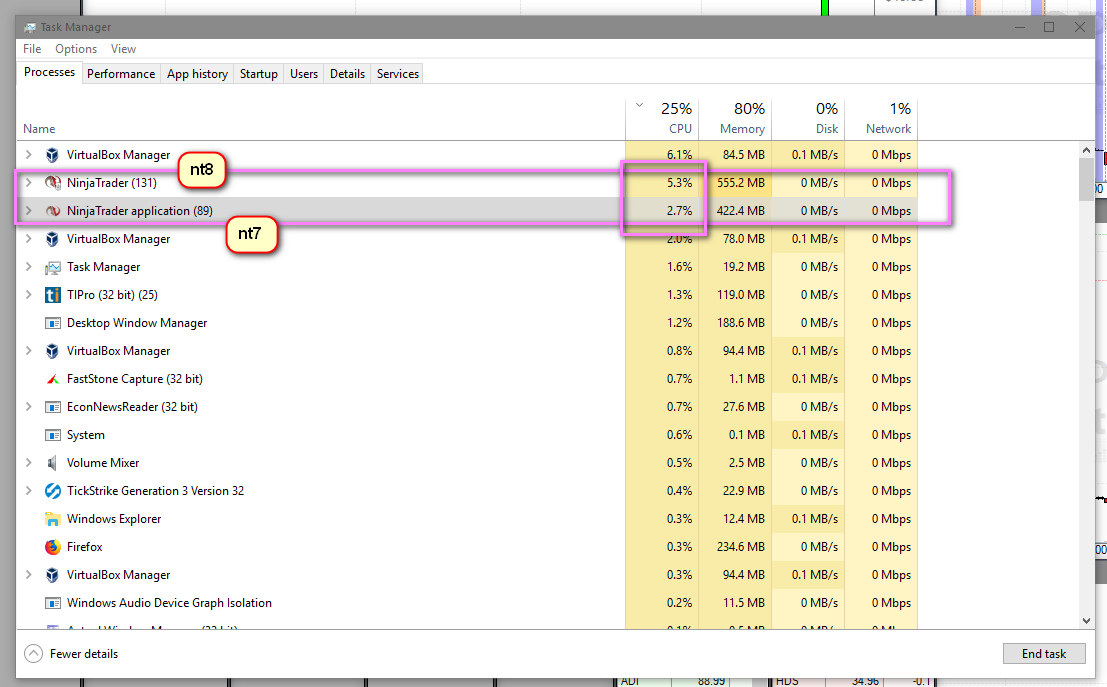
Task: Click the Task Manager process row icon
Action: click(52, 267)
